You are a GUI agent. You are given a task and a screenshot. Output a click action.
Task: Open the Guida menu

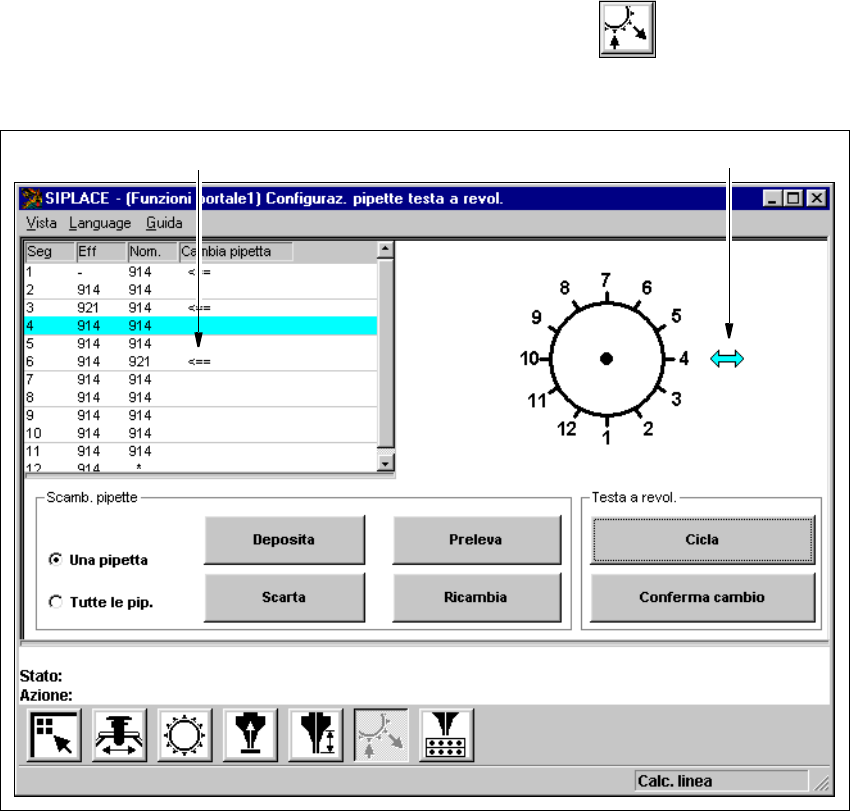(164, 223)
